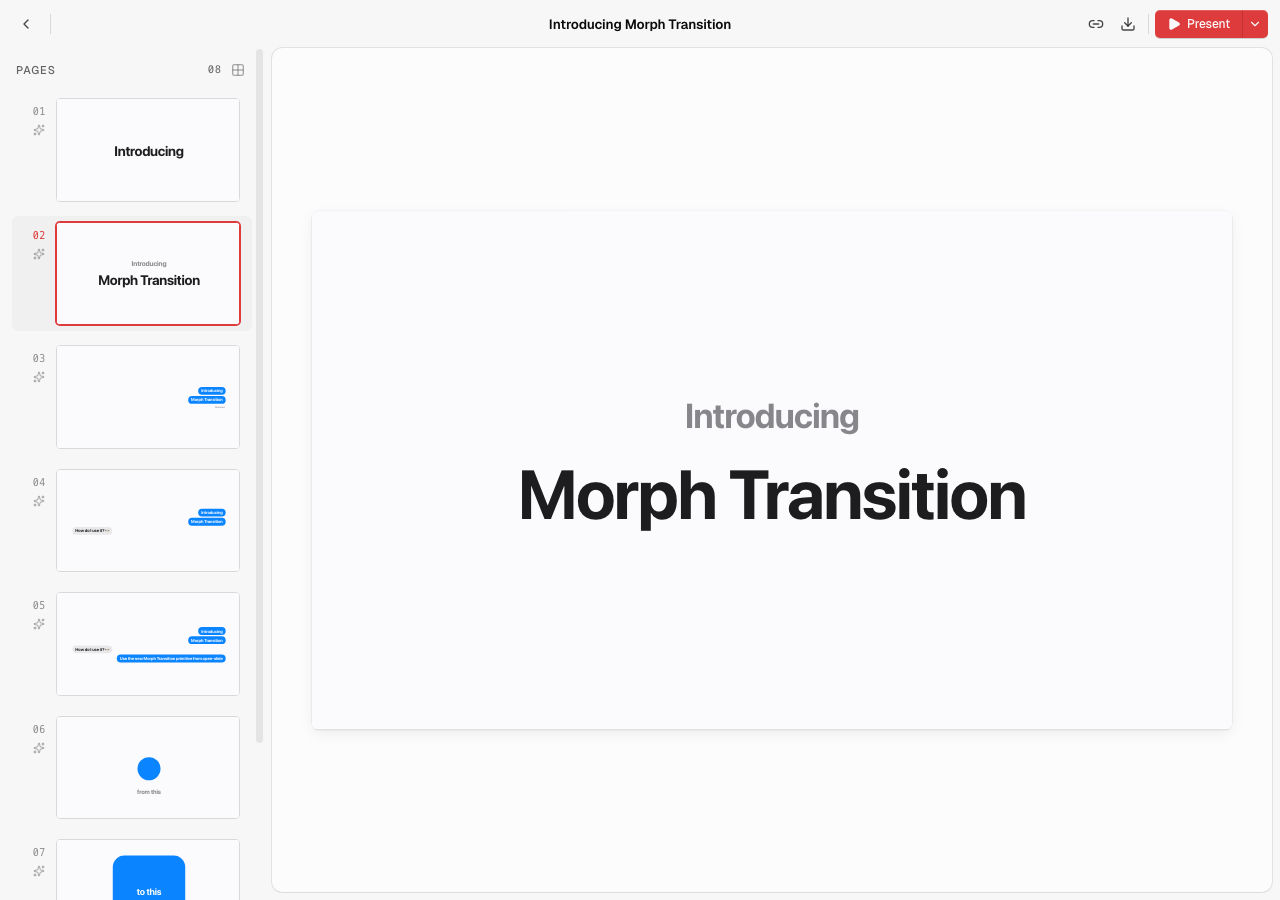Open transition settings sparkle icon for page 06
This screenshot has height=900, width=1280.
click(39, 748)
